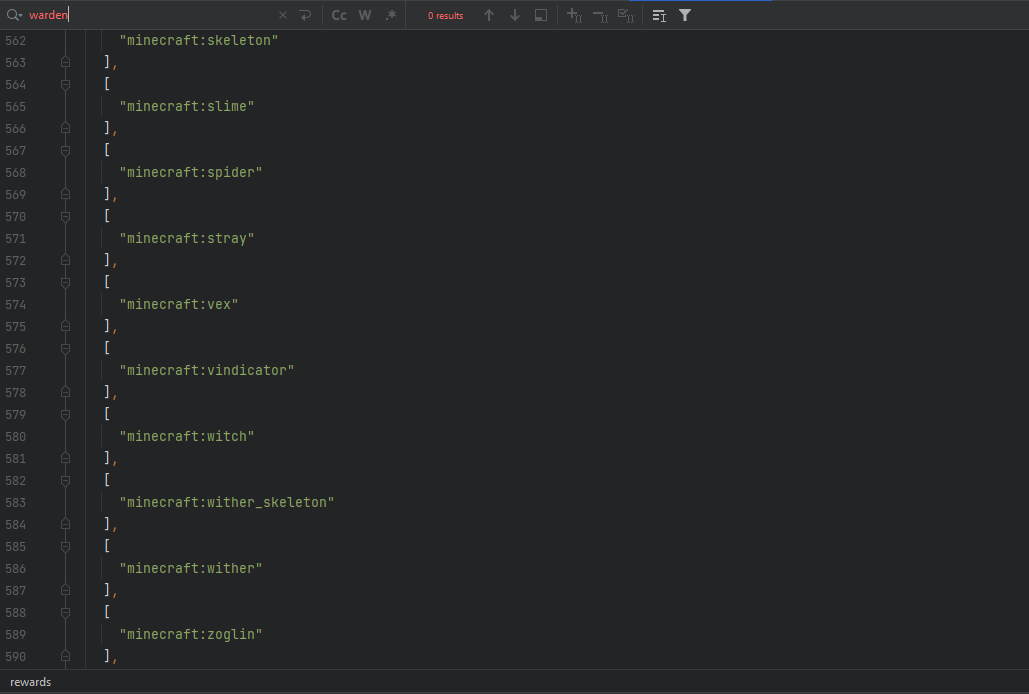Go to previous occurrence up arrow
The image size is (1029, 694).
click(489, 15)
